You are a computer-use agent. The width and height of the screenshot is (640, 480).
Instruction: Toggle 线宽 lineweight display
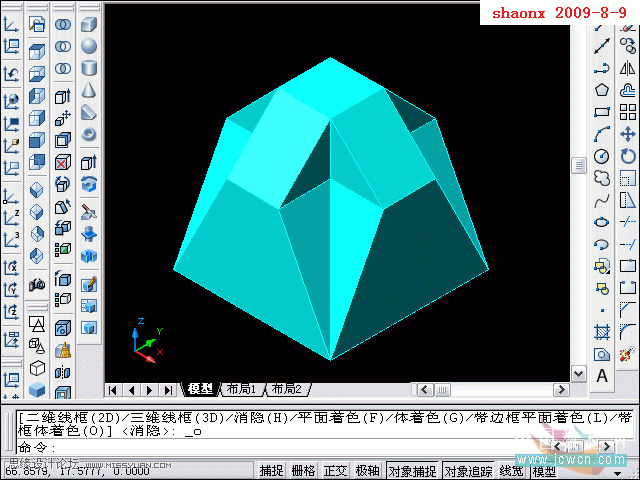[x=511, y=471]
